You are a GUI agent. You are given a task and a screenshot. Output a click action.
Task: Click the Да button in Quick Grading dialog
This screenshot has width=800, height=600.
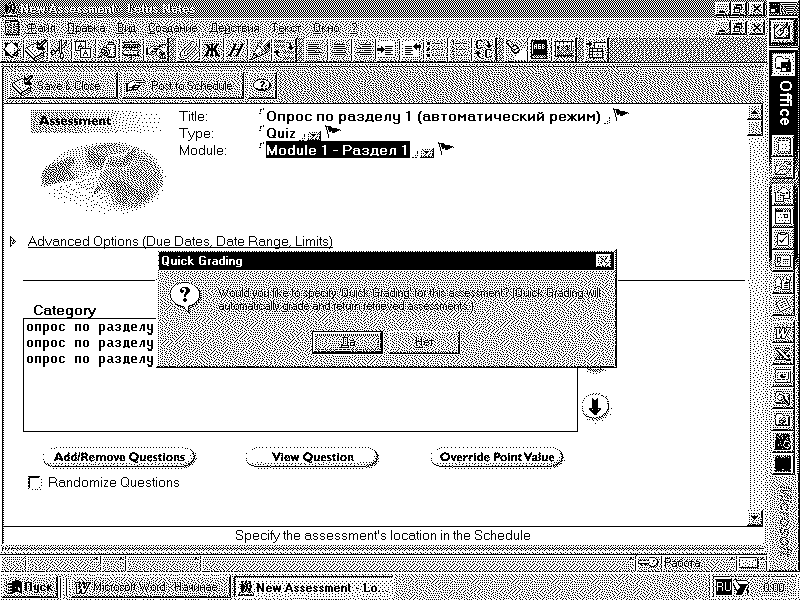347,343
